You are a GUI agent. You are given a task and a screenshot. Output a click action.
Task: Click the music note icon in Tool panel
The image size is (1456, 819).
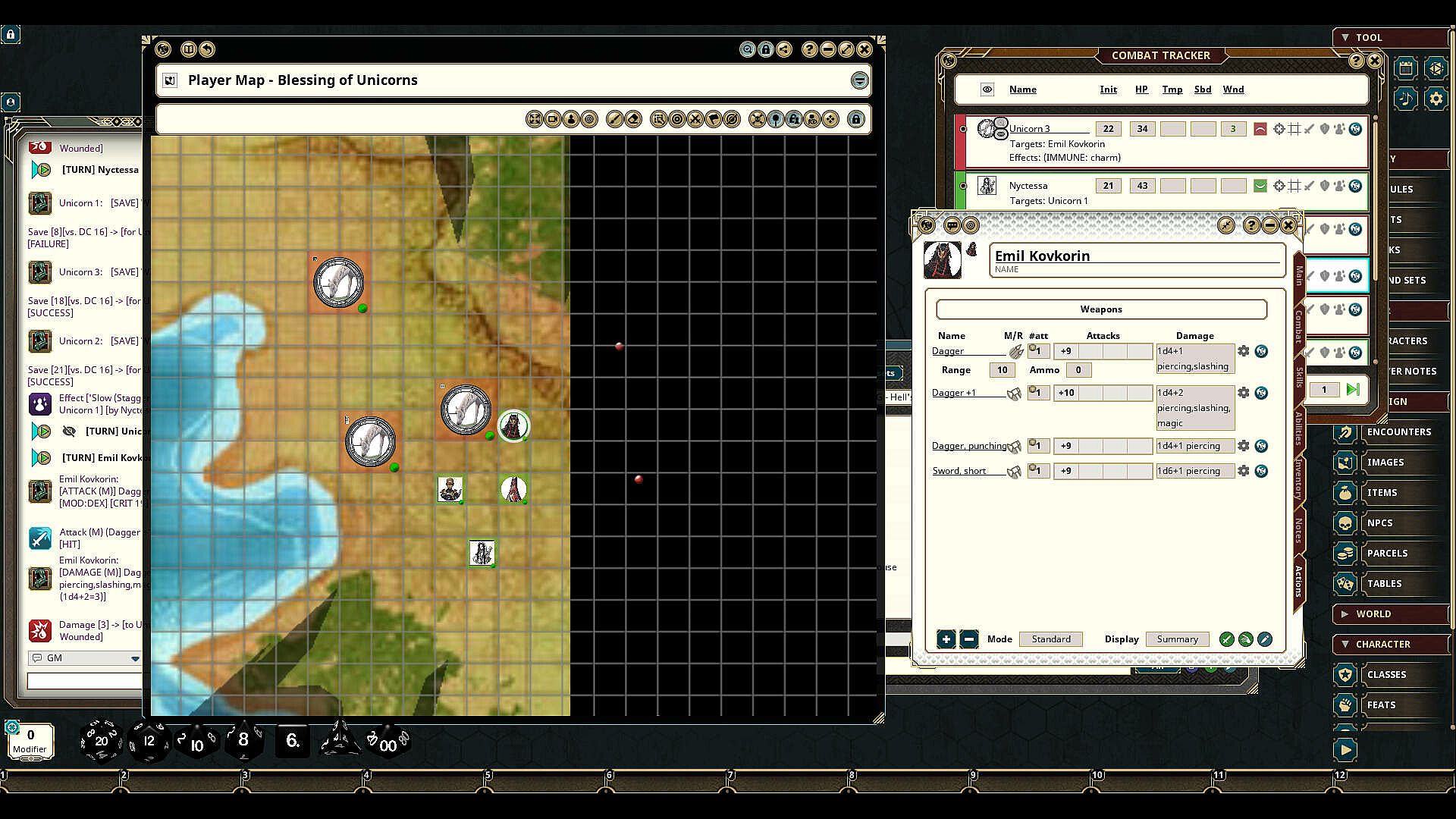pos(1405,99)
